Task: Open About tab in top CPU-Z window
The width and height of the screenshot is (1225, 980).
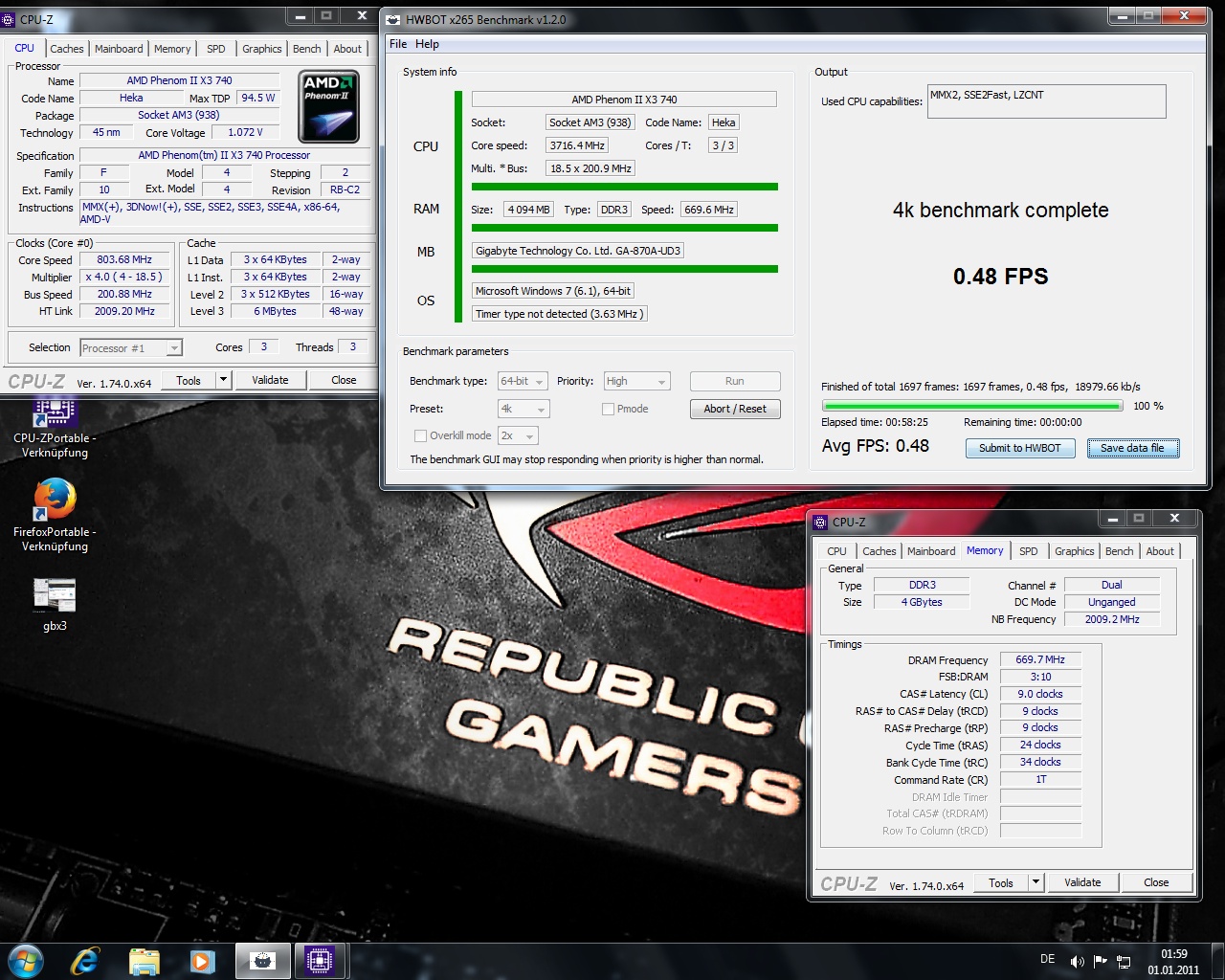Action: pyautogui.click(x=347, y=49)
